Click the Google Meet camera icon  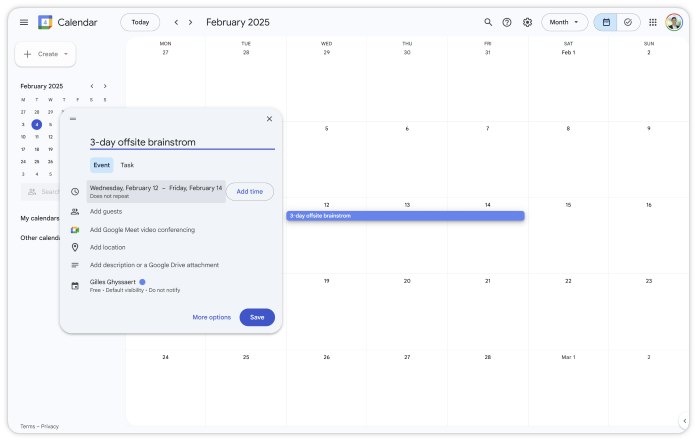(x=75, y=230)
